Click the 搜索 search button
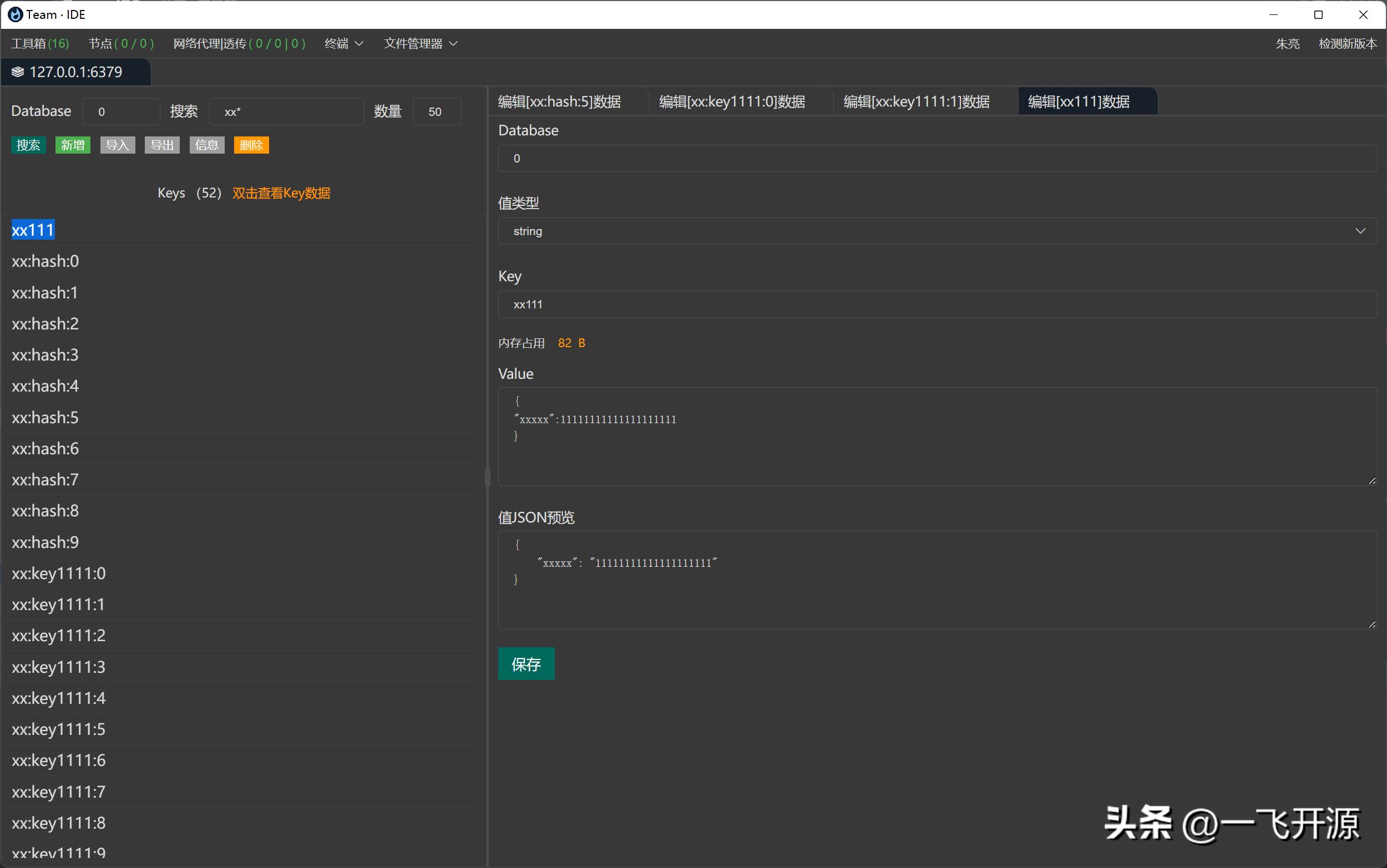The height and width of the screenshot is (868, 1387). click(x=28, y=145)
